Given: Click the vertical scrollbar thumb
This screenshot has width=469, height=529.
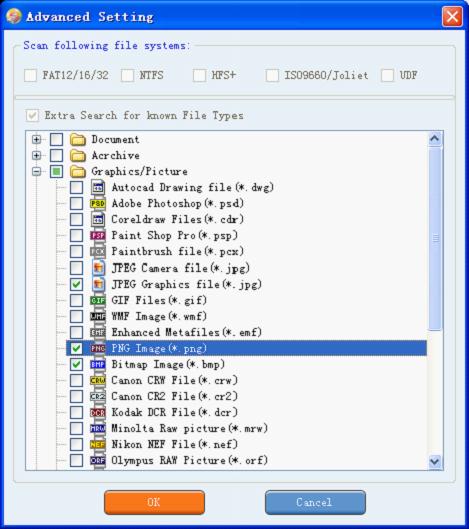Looking at the screenshot, I should [x=435, y=238].
